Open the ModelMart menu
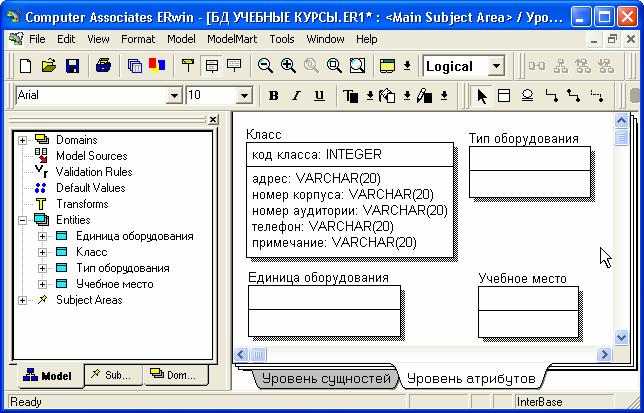The height and width of the screenshot is (413, 644). pyautogui.click(x=232, y=39)
